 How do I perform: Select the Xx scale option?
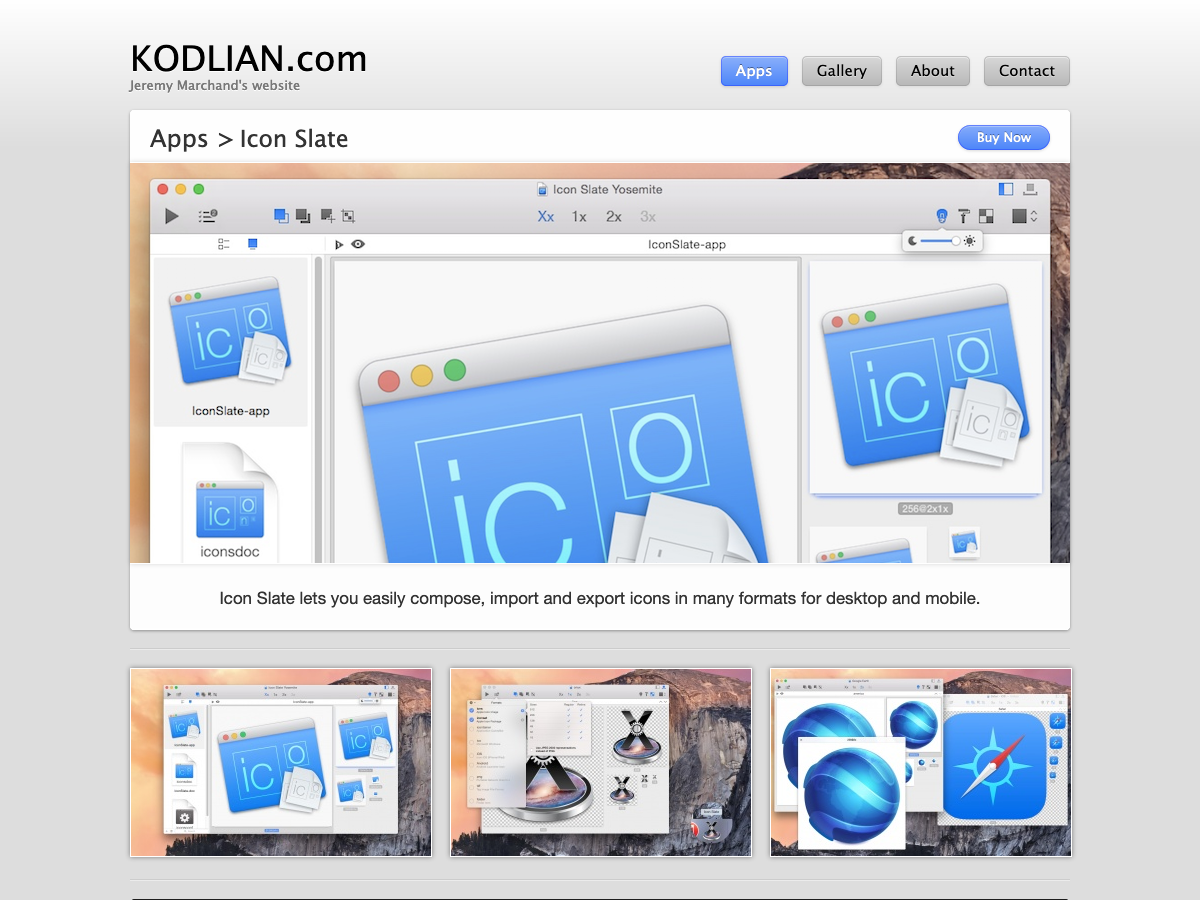point(546,216)
